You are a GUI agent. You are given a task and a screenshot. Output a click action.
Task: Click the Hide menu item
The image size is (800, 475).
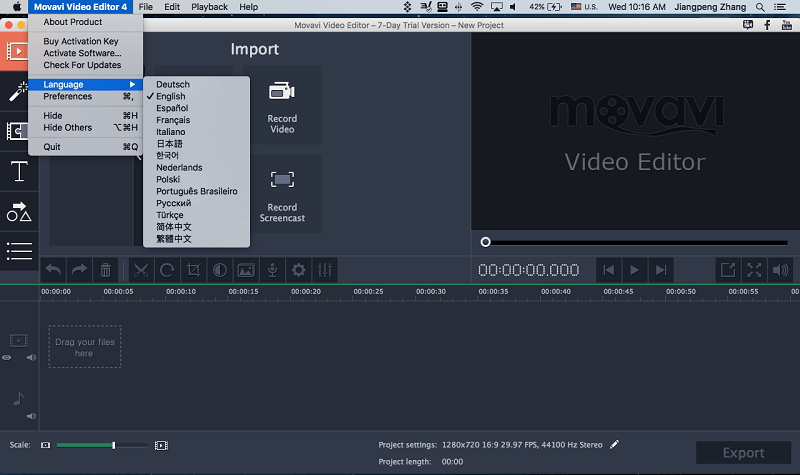86,115
